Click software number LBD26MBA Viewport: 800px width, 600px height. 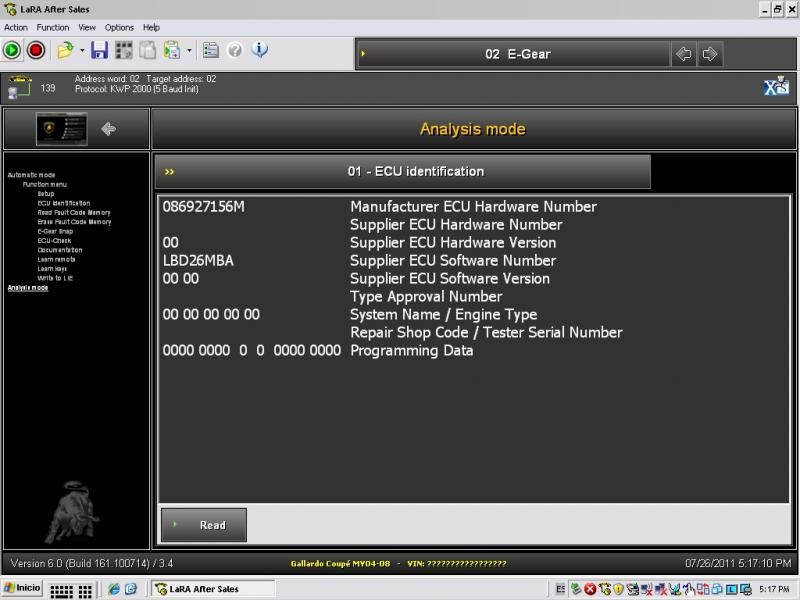(198, 261)
